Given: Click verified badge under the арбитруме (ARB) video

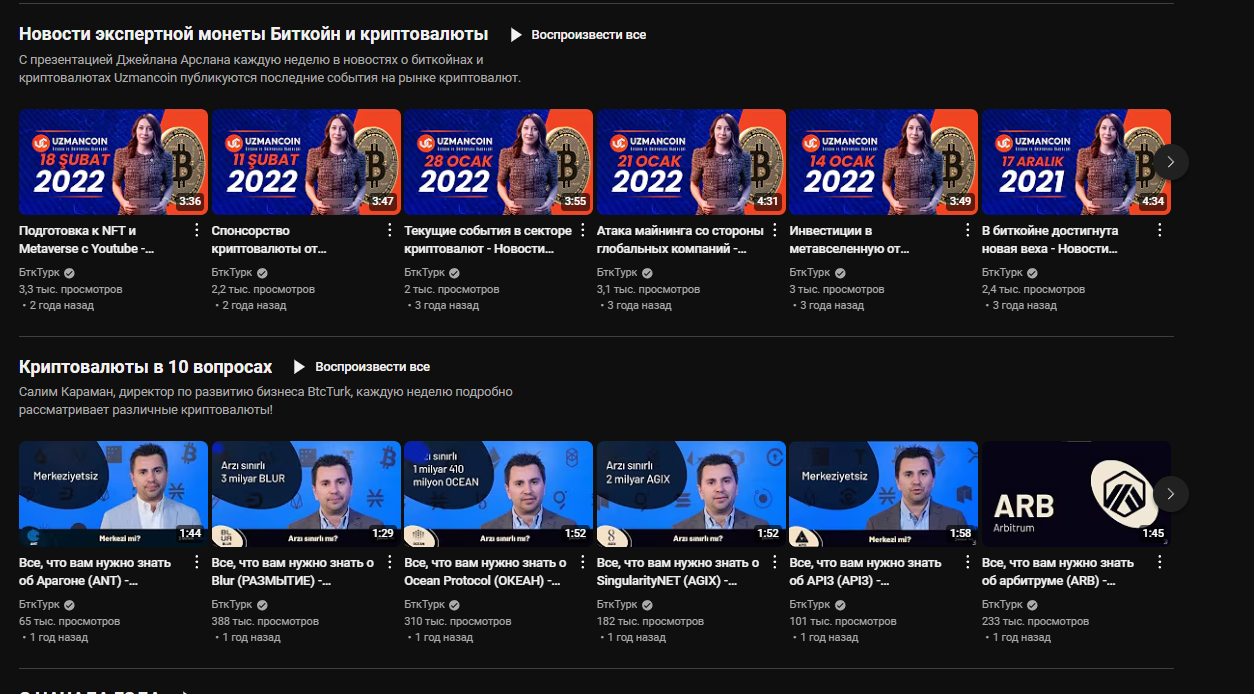Looking at the screenshot, I should click(1033, 605).
